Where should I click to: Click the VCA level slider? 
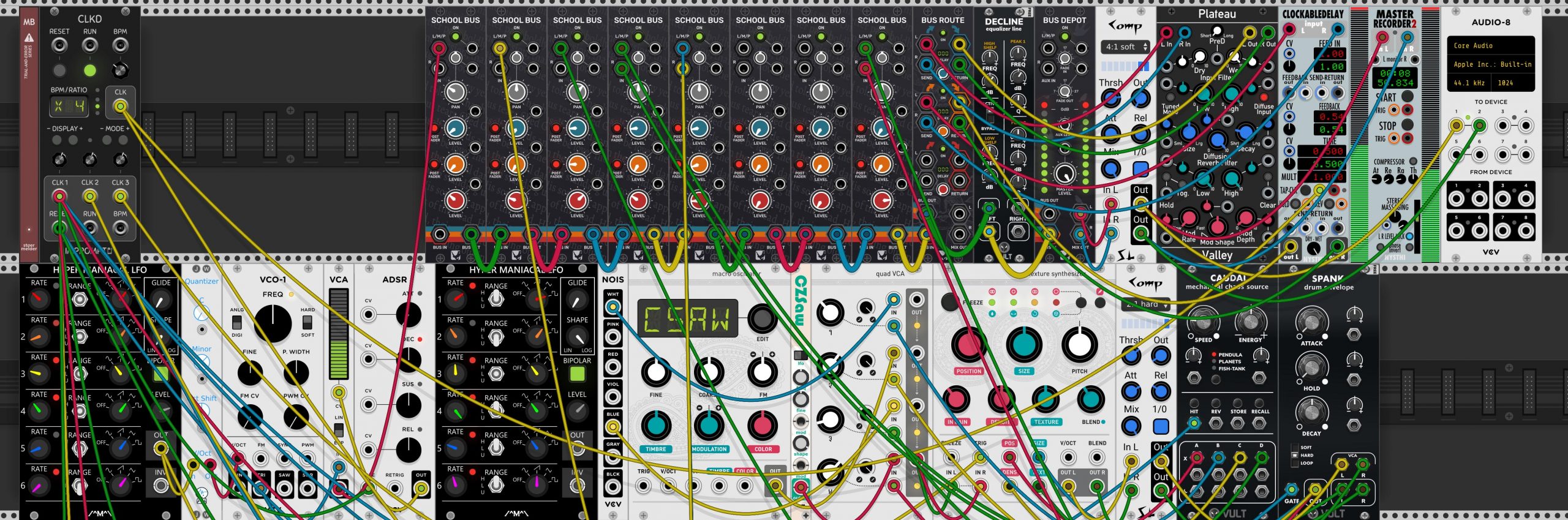[338, 334]
